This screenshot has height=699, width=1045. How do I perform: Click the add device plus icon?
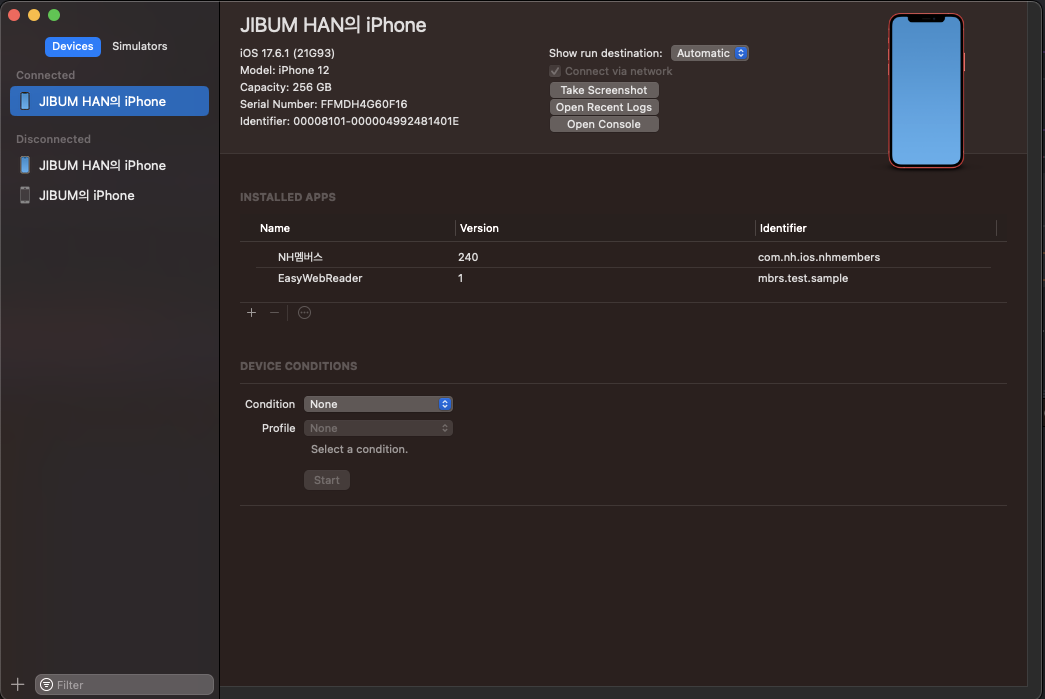point(17,684)
